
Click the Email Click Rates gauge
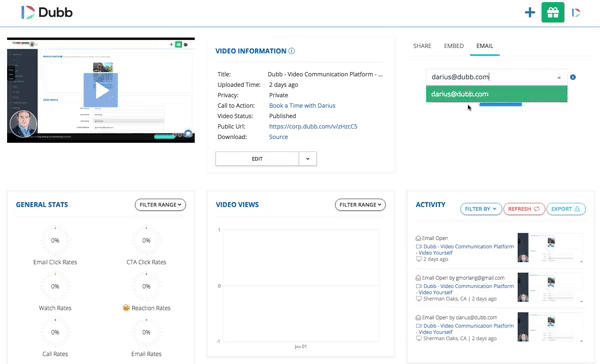click(x=55, y=240)
